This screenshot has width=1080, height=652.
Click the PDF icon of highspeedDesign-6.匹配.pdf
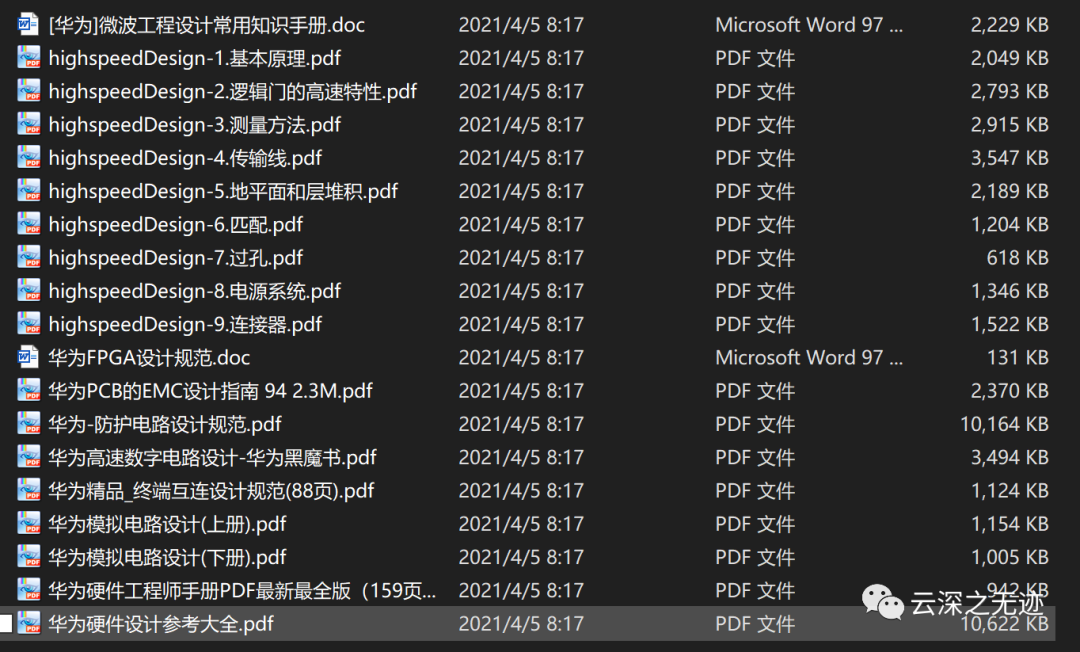point(28,224)
